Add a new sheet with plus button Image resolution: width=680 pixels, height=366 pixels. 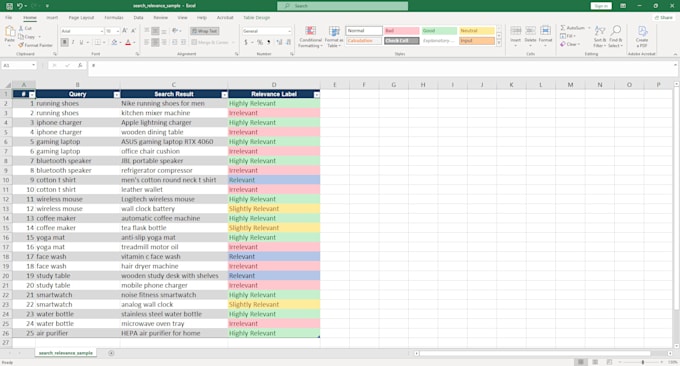(x=111, y=353)
